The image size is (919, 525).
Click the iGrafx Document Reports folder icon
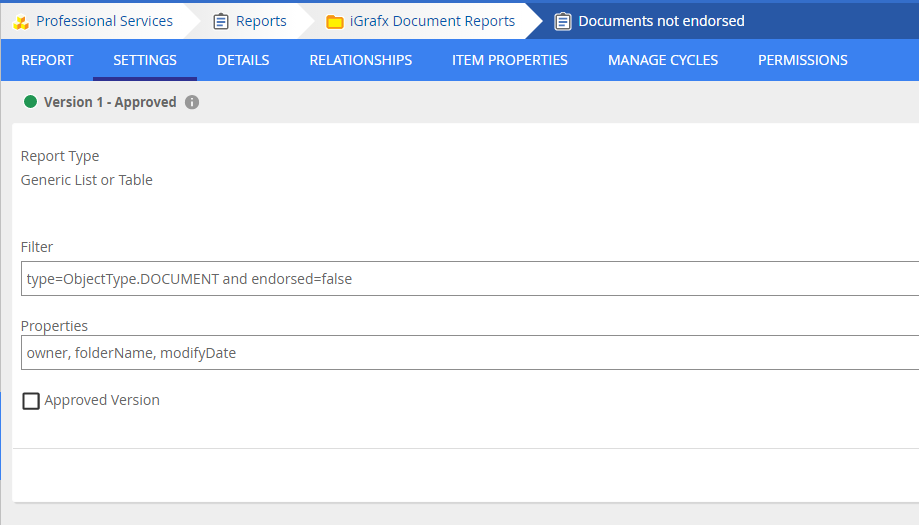pos(335,22)
